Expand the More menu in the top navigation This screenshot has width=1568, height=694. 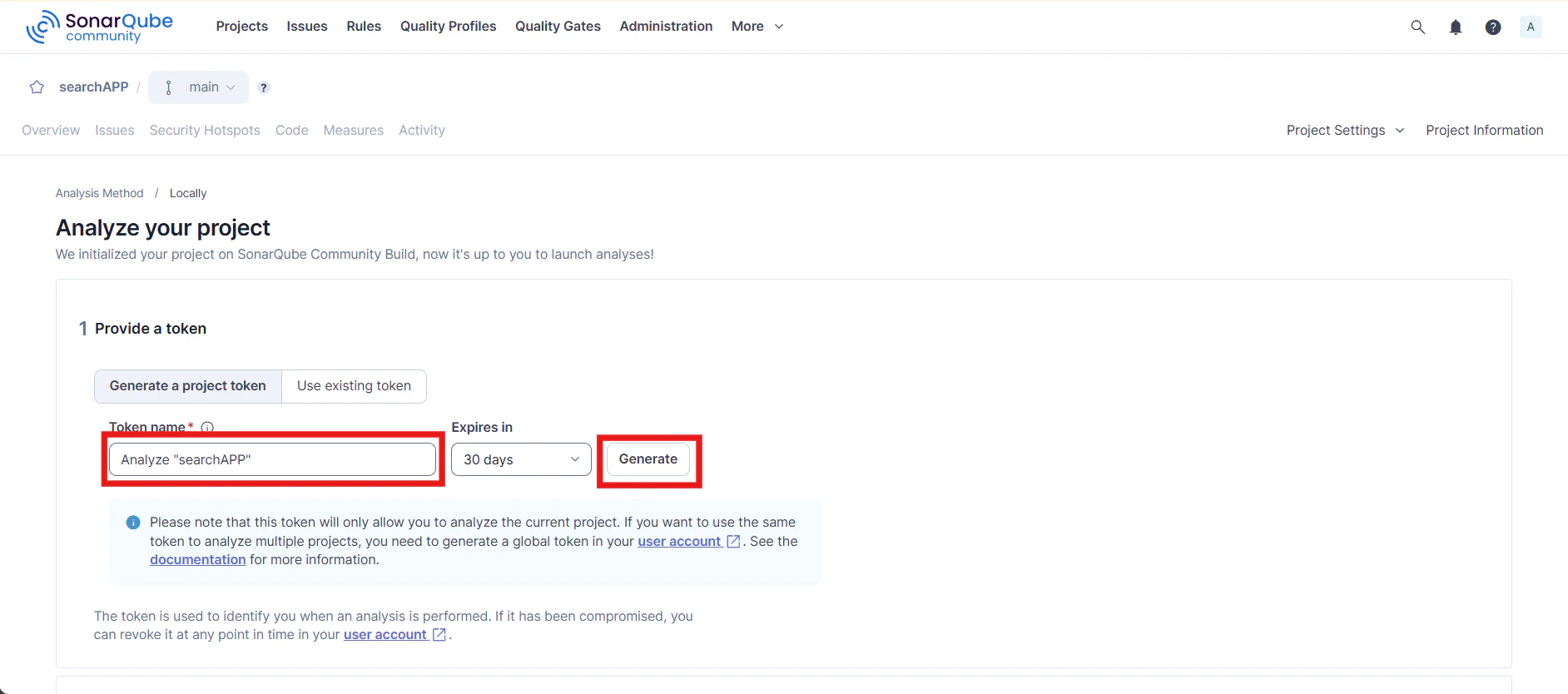click(757, 27)
